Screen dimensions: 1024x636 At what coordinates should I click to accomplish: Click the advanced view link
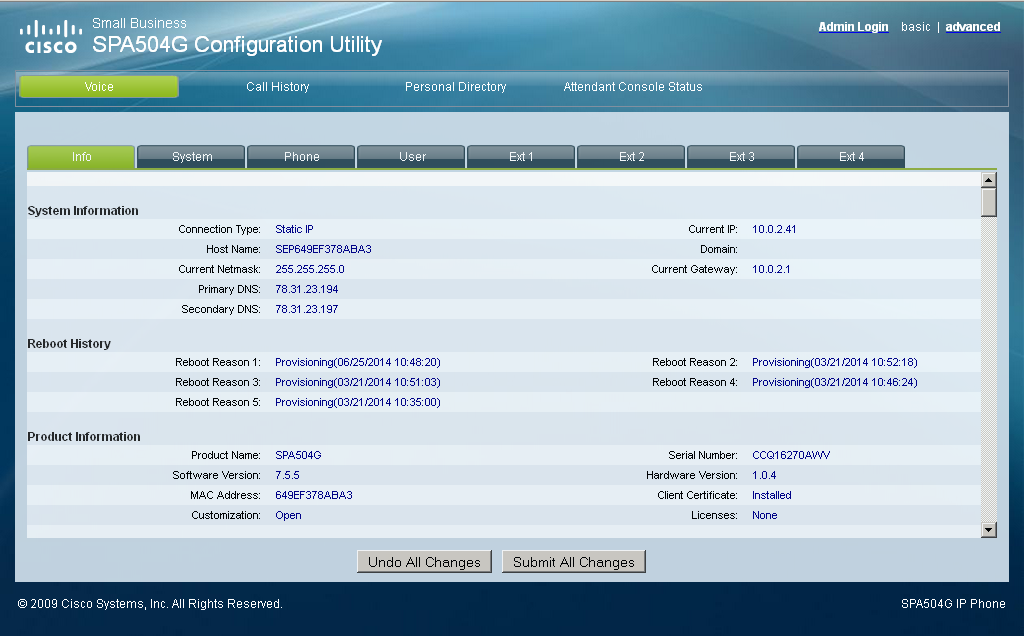click(x=972, y=27)
